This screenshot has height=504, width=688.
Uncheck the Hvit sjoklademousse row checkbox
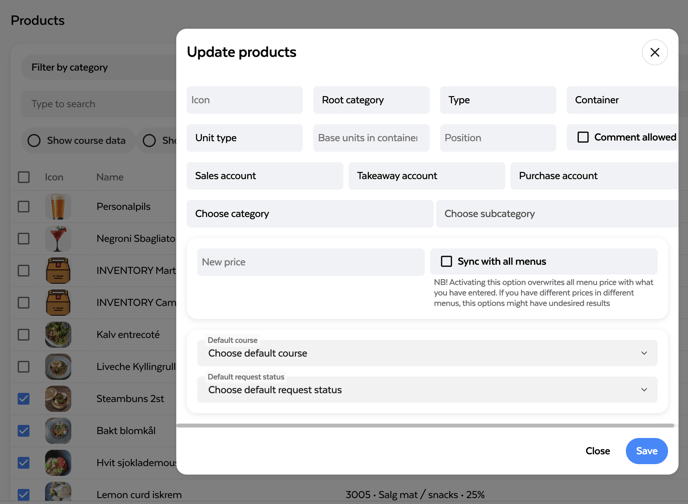(x=24, y=462)
